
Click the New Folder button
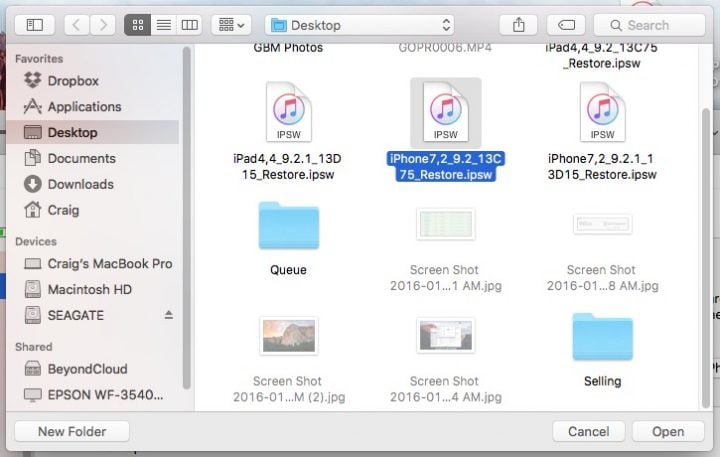pos(72,431)
